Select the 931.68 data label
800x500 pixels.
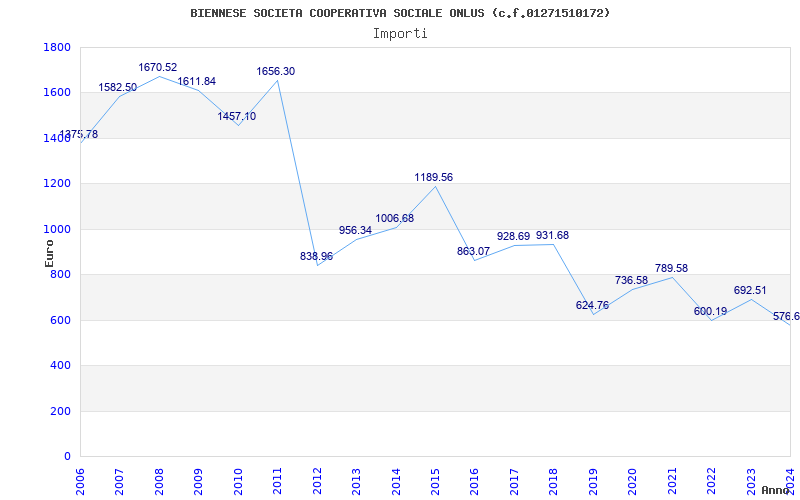552,236
